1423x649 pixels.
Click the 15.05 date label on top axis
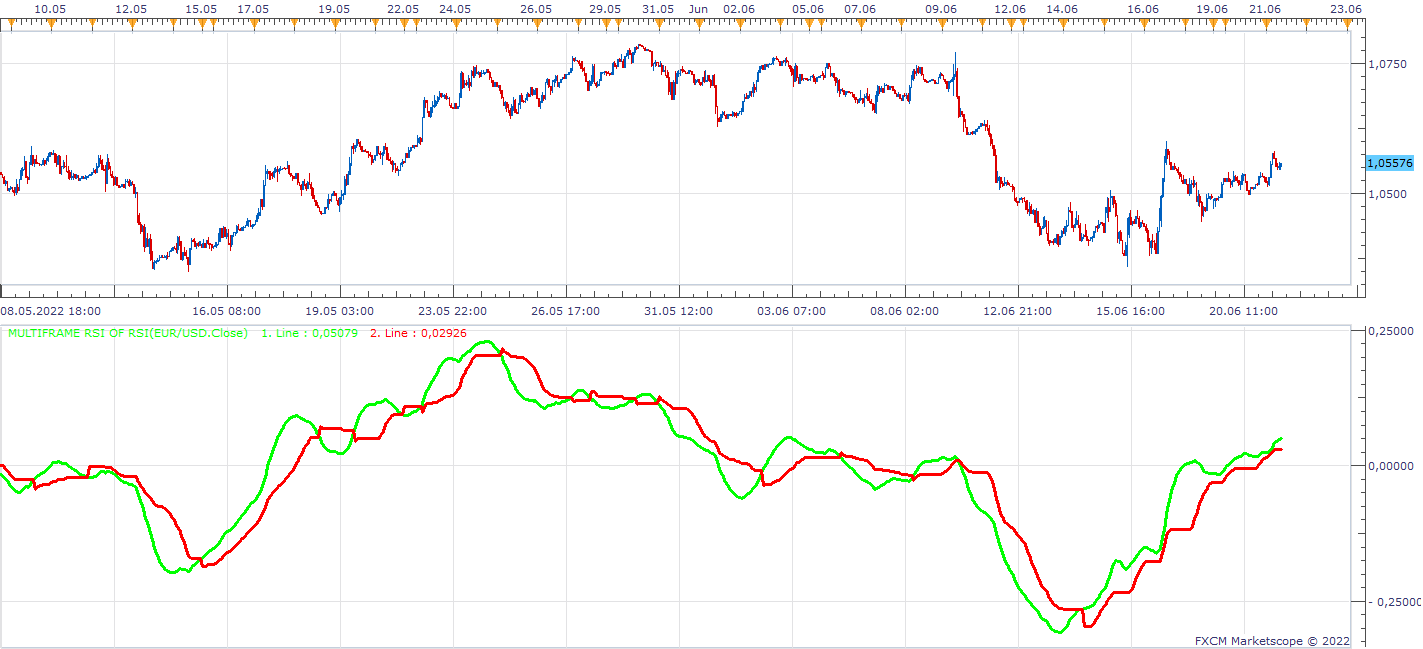coord(201,9)
